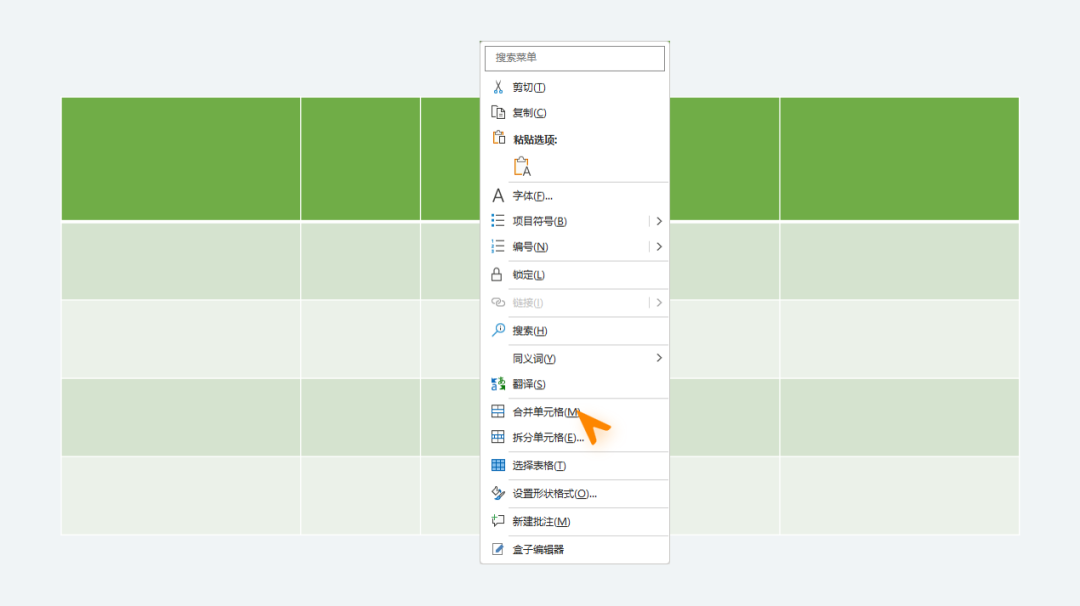The image size is (1080, 606).
Task: Click the 搜索 magnifier icon
Action: point(497,330)
